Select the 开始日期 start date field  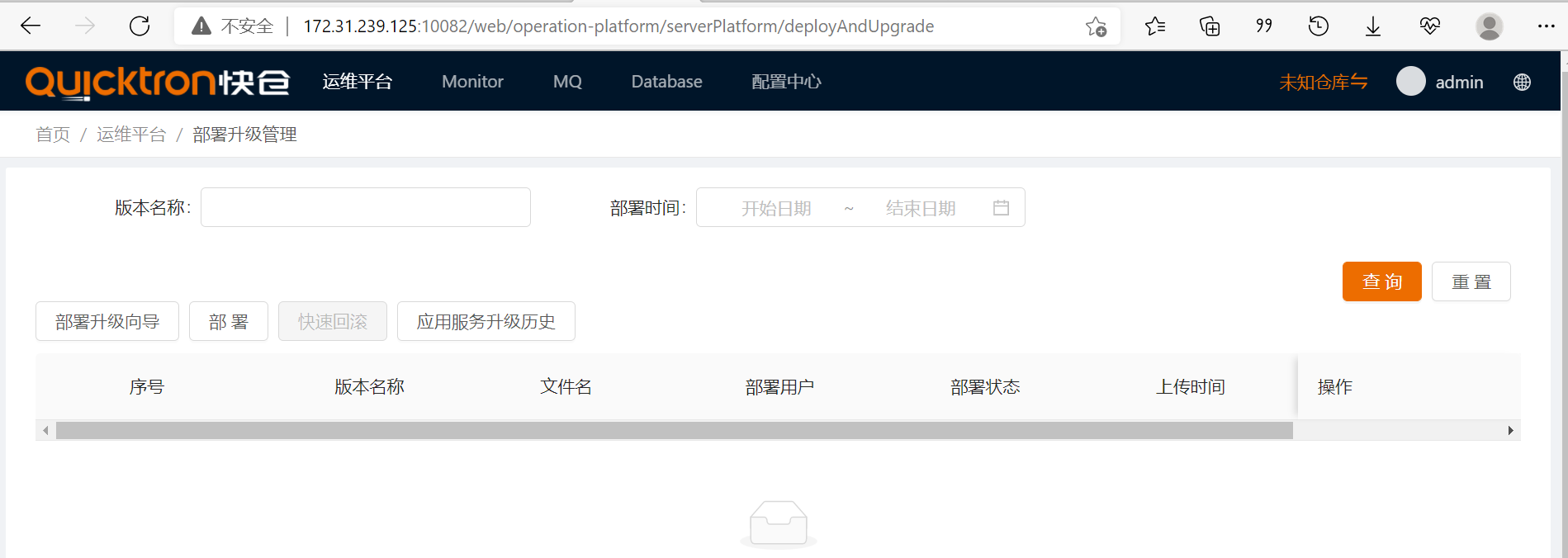click(776, 208)
